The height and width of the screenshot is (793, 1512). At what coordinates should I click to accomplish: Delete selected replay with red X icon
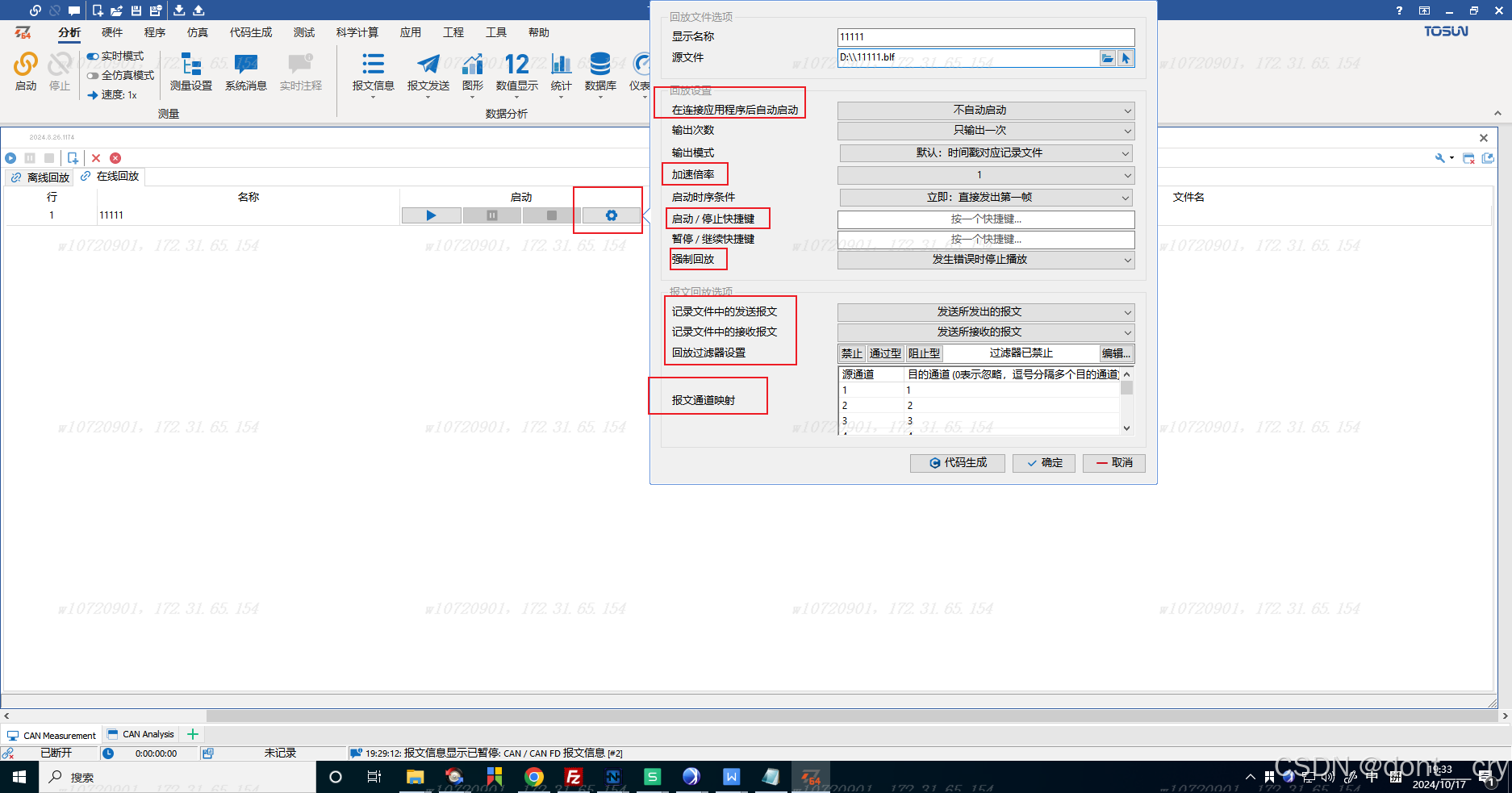96,158
